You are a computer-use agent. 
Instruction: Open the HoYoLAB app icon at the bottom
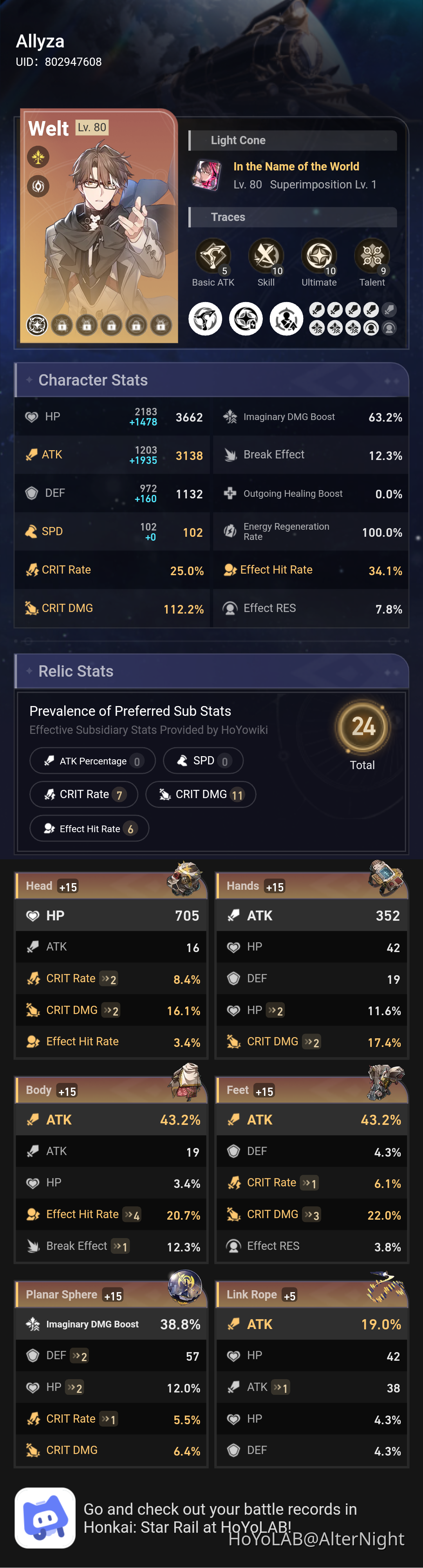coord(46,1517)
